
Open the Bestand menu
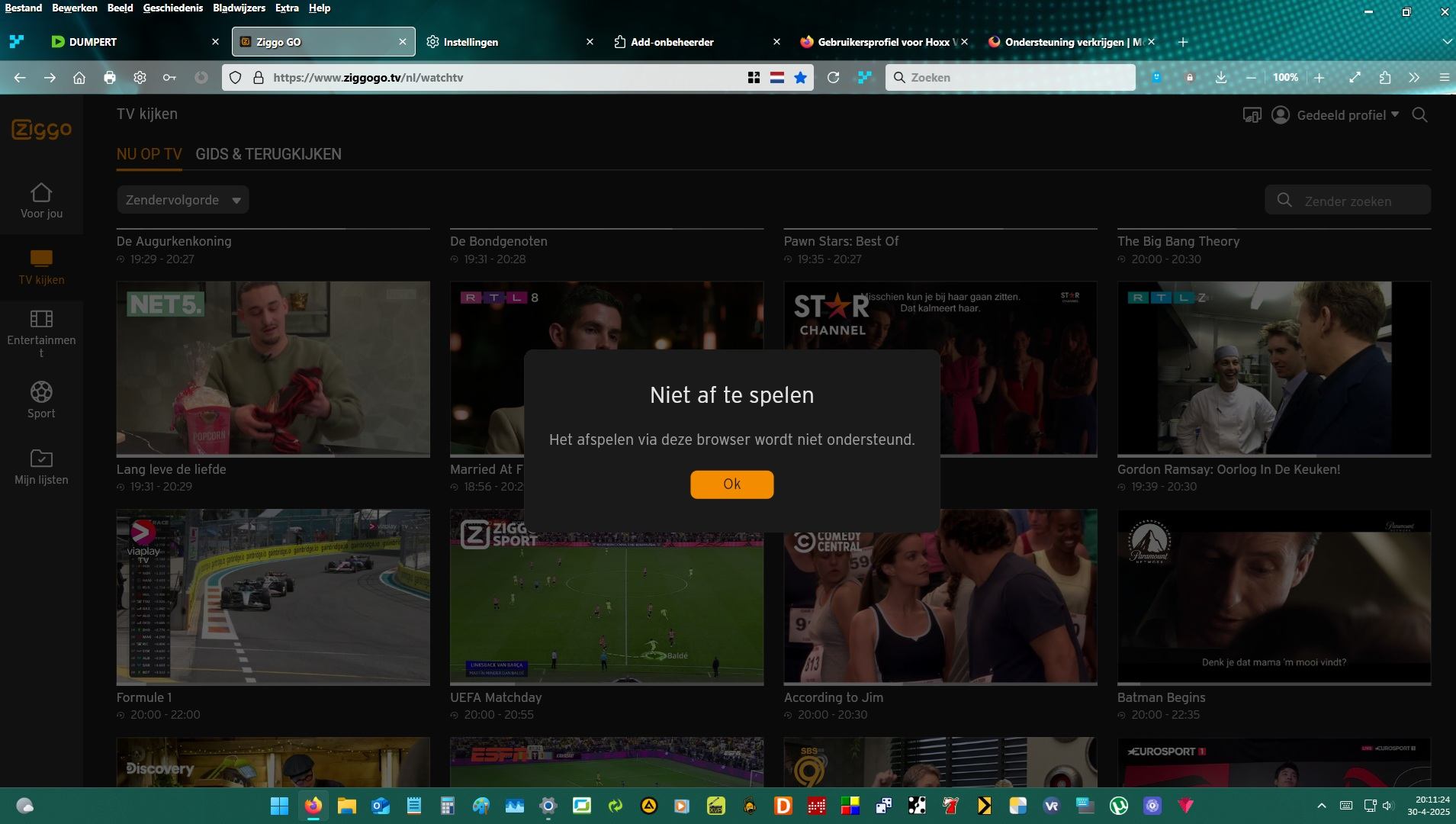click(x=24, y=8)
